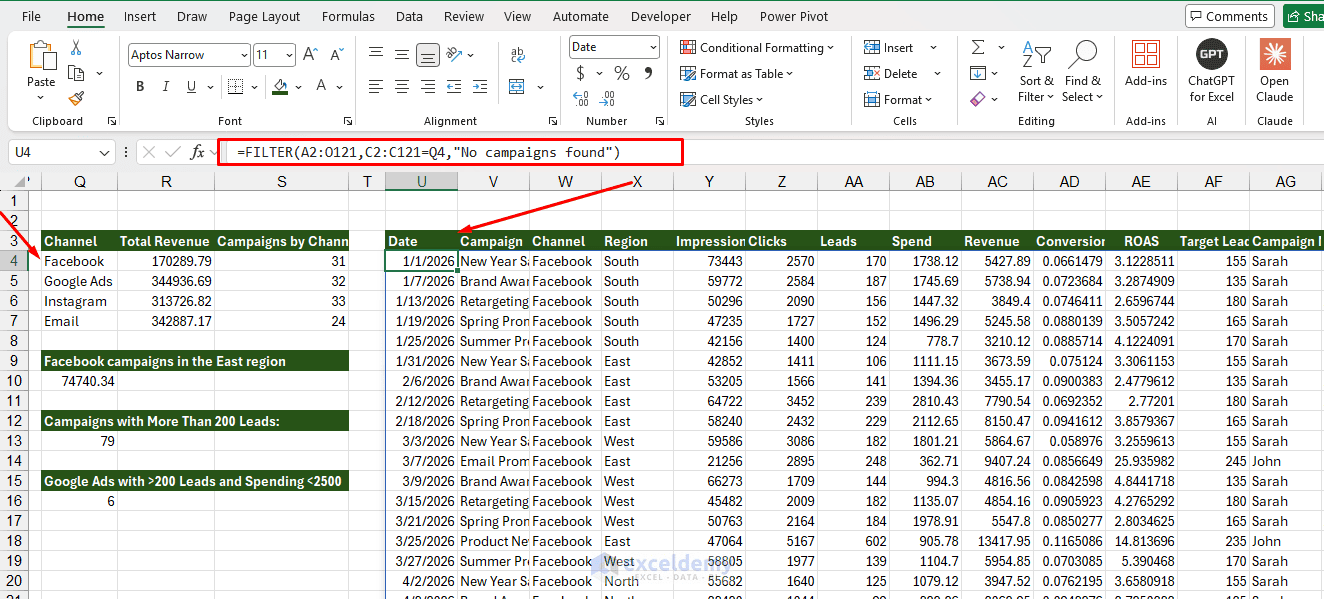Apply Percent Style format
The image size is (1324, 599).
(x=622, y=73)
